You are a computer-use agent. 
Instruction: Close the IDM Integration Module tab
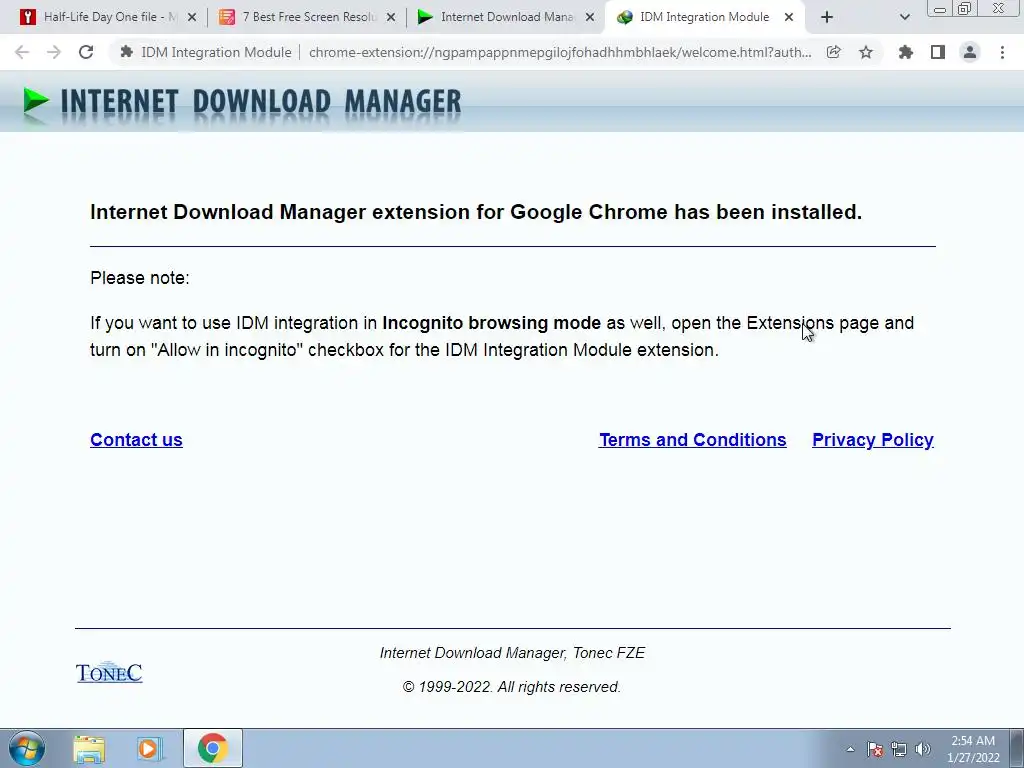(x=789, y=18)
